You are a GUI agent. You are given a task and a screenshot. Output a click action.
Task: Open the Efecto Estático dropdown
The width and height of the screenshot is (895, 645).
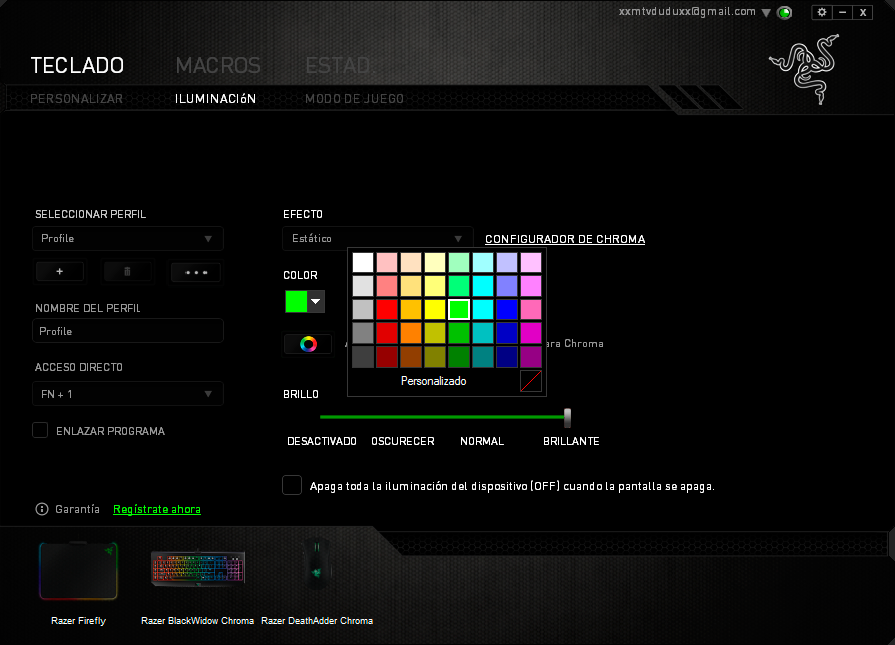(378, 239)
